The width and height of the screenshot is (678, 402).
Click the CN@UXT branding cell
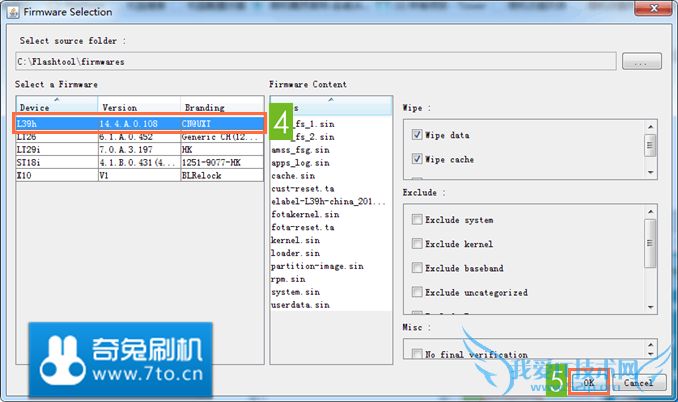222,124
